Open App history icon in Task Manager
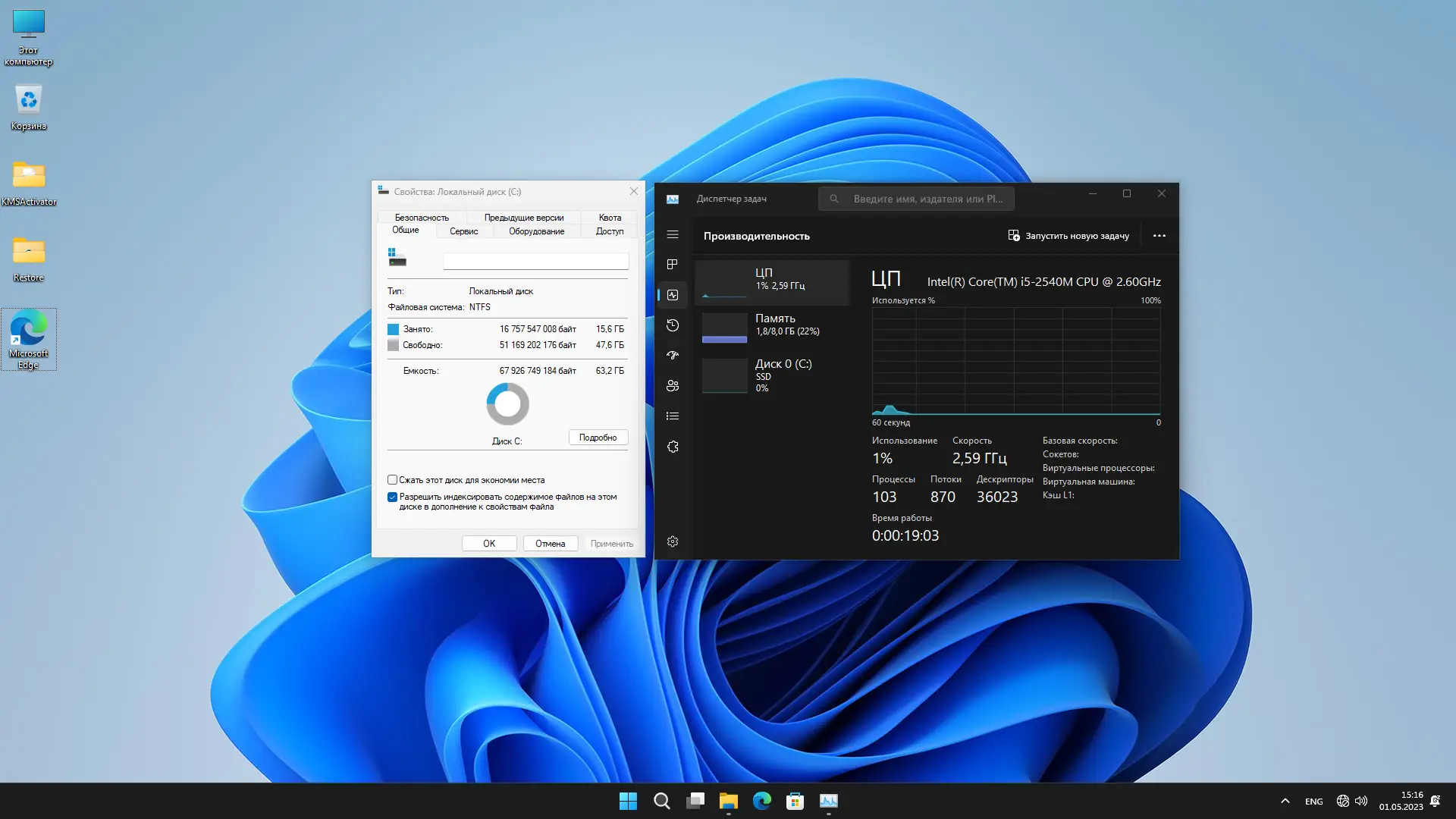This screenshot has width=1456, height=819. coord(672,325)
